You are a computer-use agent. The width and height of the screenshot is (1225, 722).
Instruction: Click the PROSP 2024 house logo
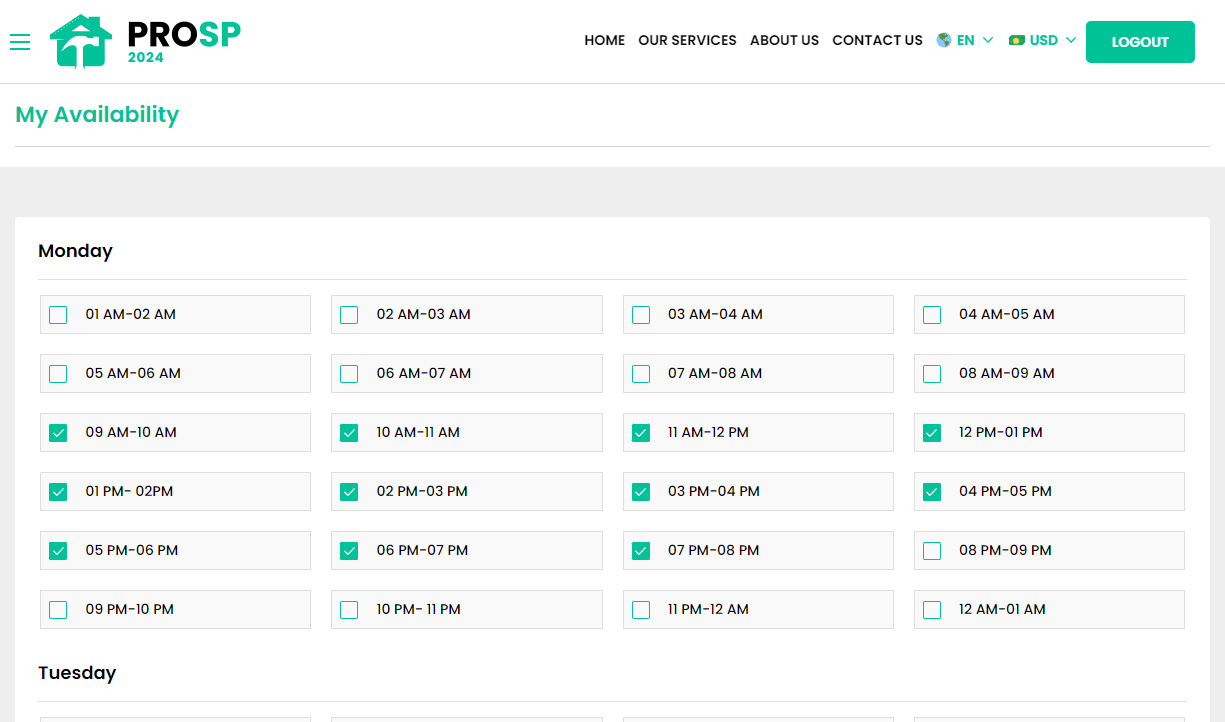click(x=145, y=41)
